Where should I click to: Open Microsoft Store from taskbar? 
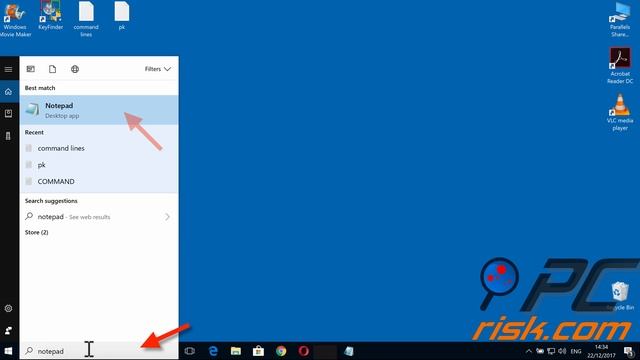tap(258, 351)
